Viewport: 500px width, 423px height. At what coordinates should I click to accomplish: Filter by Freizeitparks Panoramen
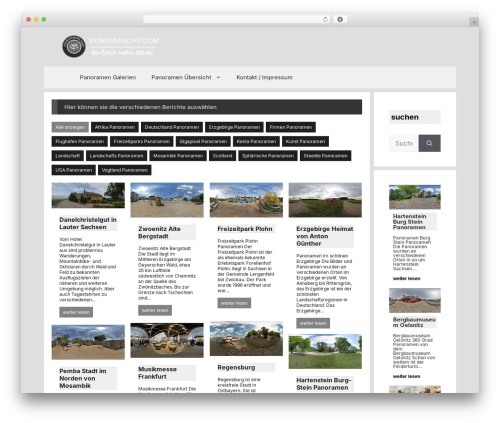coord(142,141)
